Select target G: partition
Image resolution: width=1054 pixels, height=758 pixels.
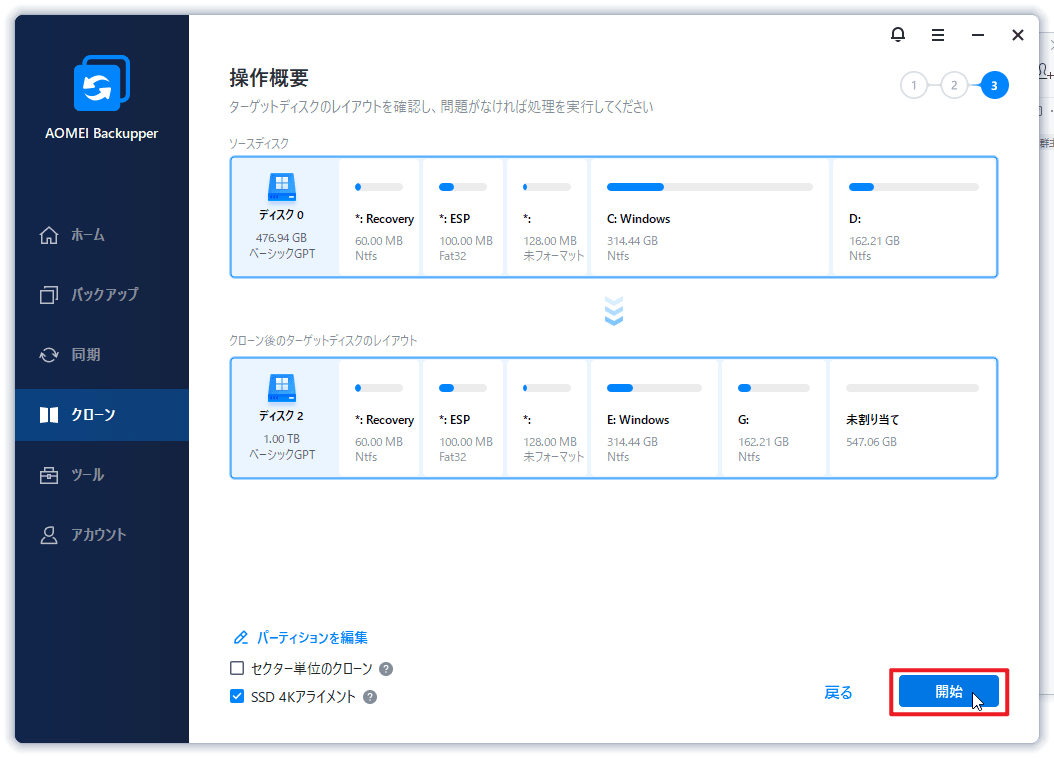coord(774,418)
